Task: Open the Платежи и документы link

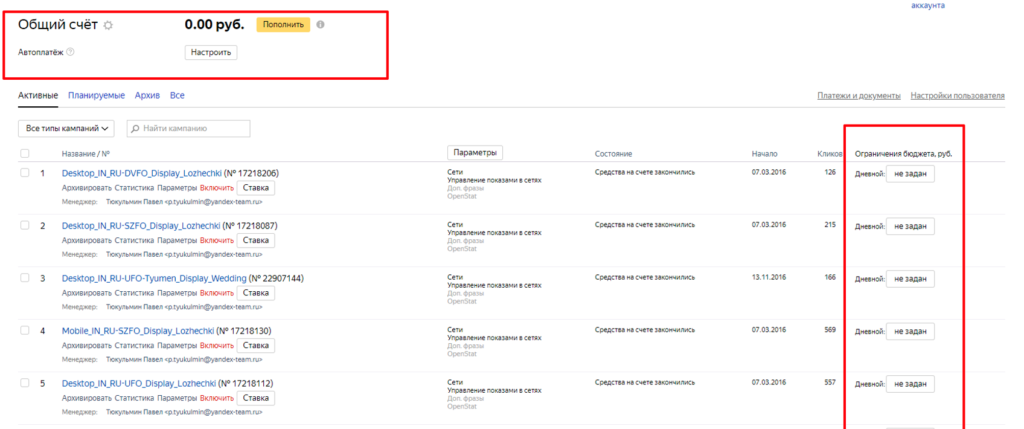Action: click(x=859, y=96)
